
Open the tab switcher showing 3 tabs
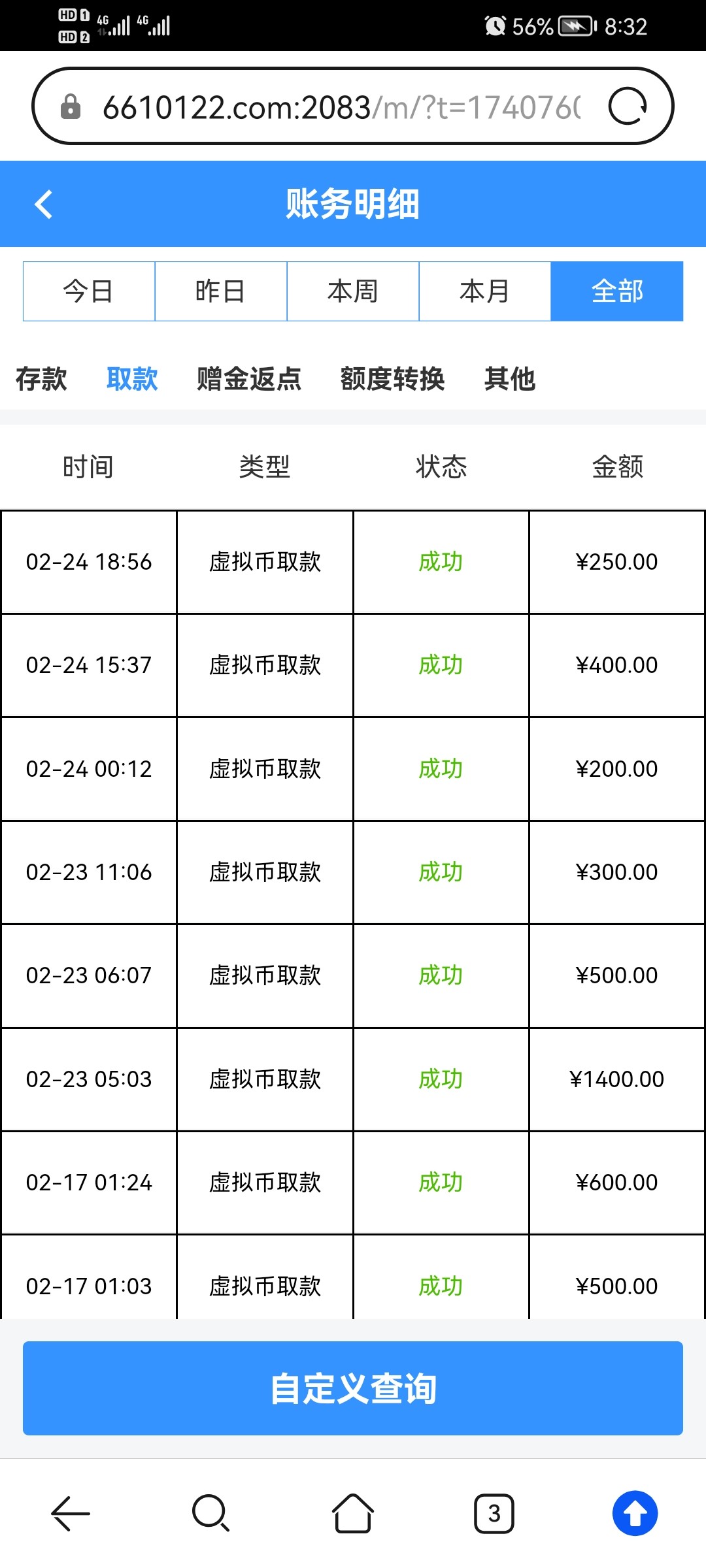point(494,1513)
